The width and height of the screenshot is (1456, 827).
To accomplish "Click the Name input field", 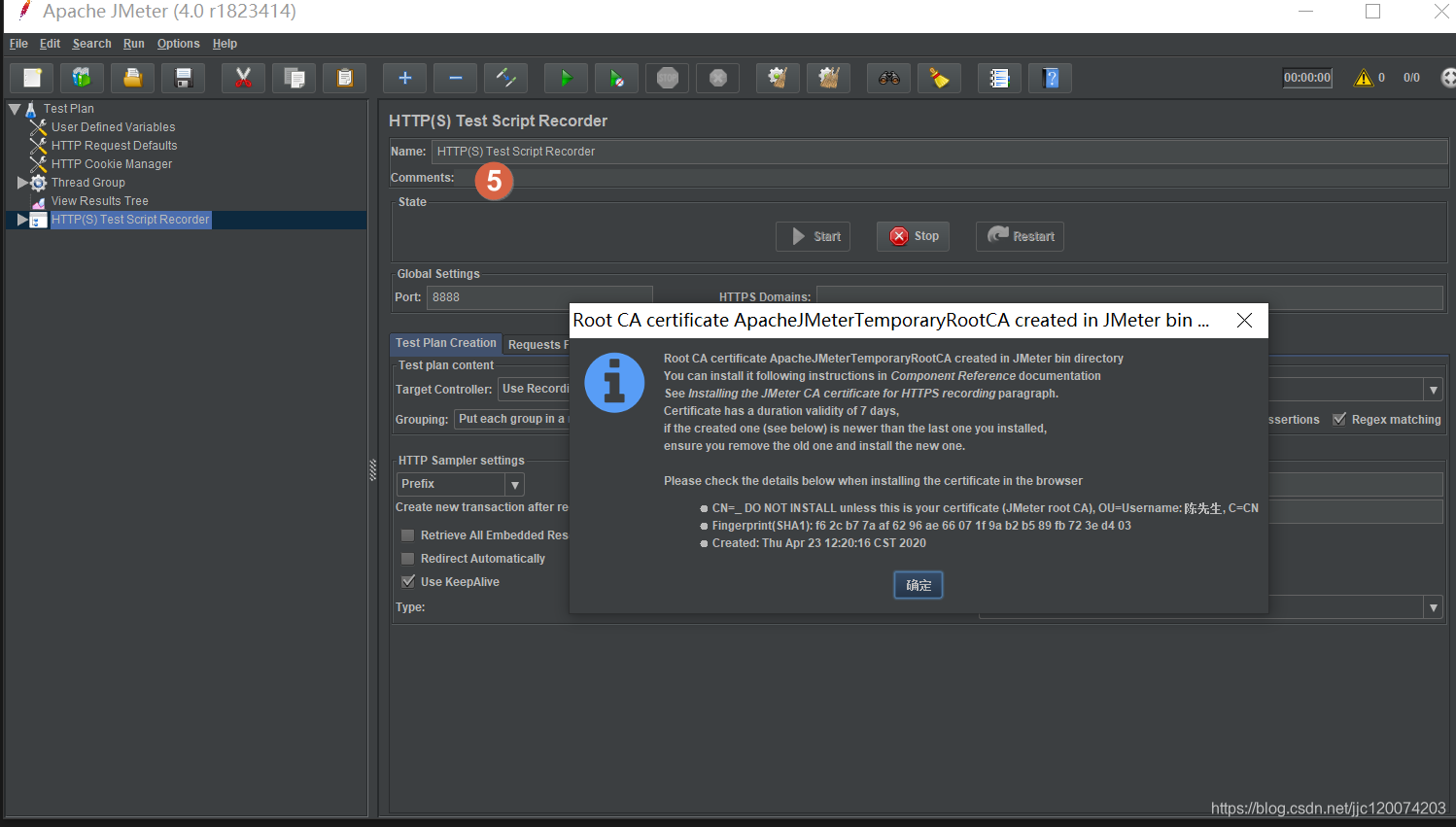I will (939, 152).
